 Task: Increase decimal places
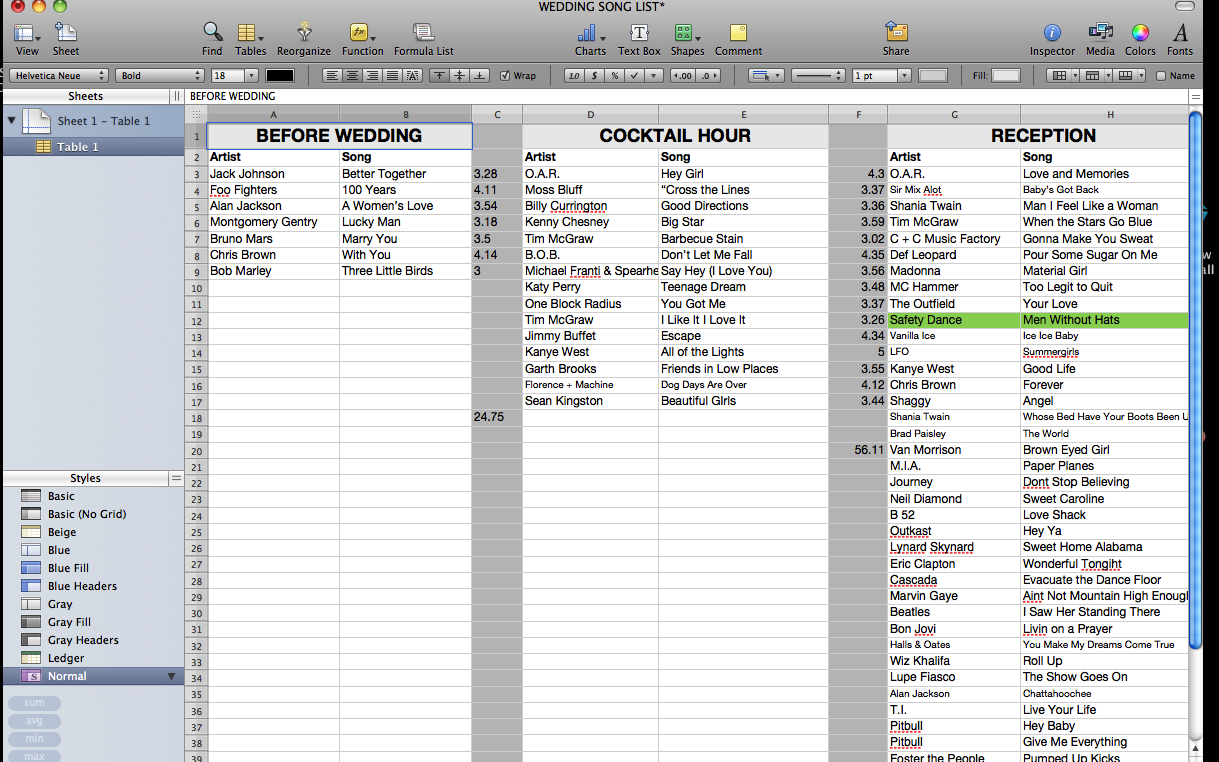(x=708, y=76)
